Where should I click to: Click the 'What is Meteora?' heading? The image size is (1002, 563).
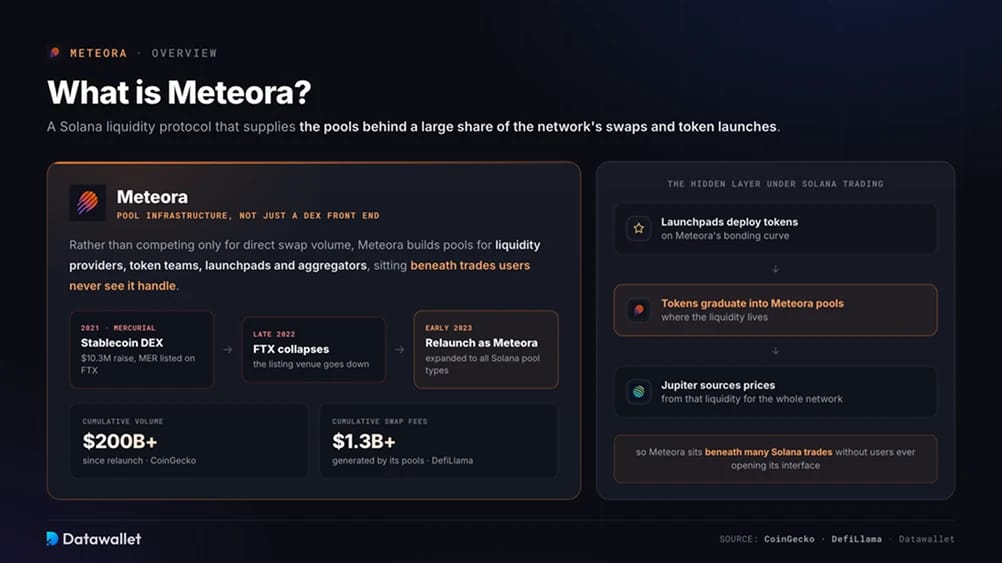click(x=179, y=92)
